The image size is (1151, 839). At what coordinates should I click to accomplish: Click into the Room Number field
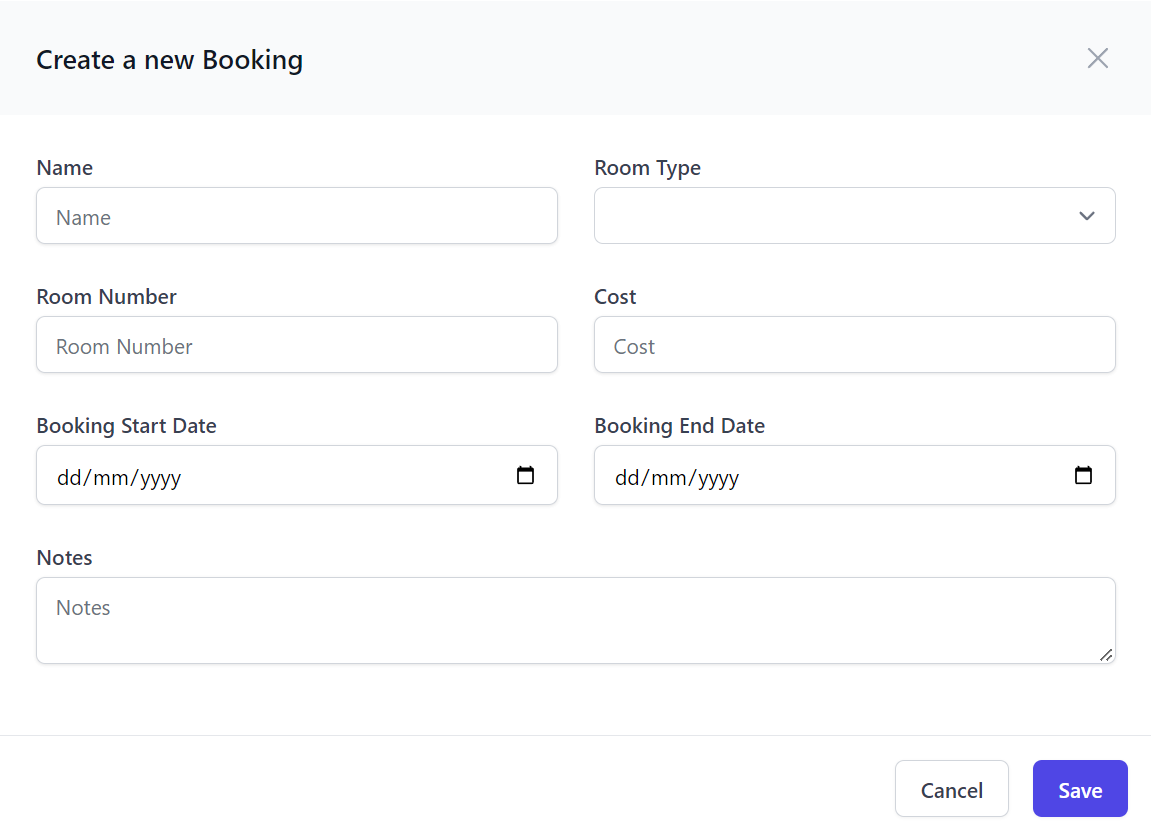coord(296,346)
